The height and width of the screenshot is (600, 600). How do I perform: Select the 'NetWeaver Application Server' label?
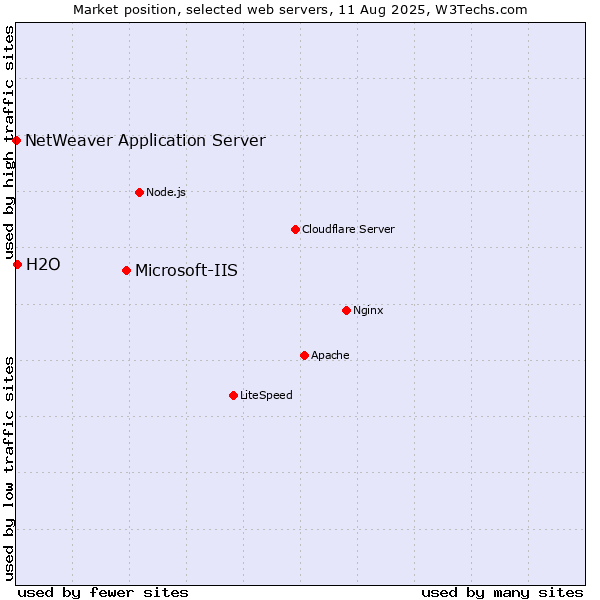pos(145,141)
